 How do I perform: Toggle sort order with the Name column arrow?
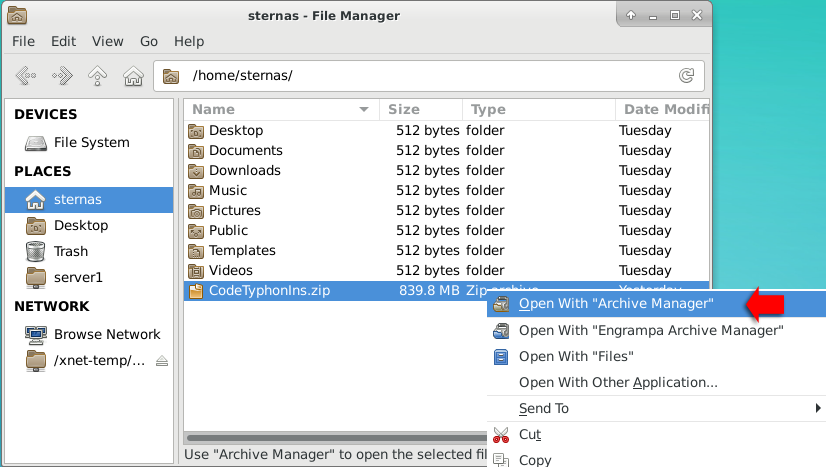pyautogui.click(x=363, y=110)
